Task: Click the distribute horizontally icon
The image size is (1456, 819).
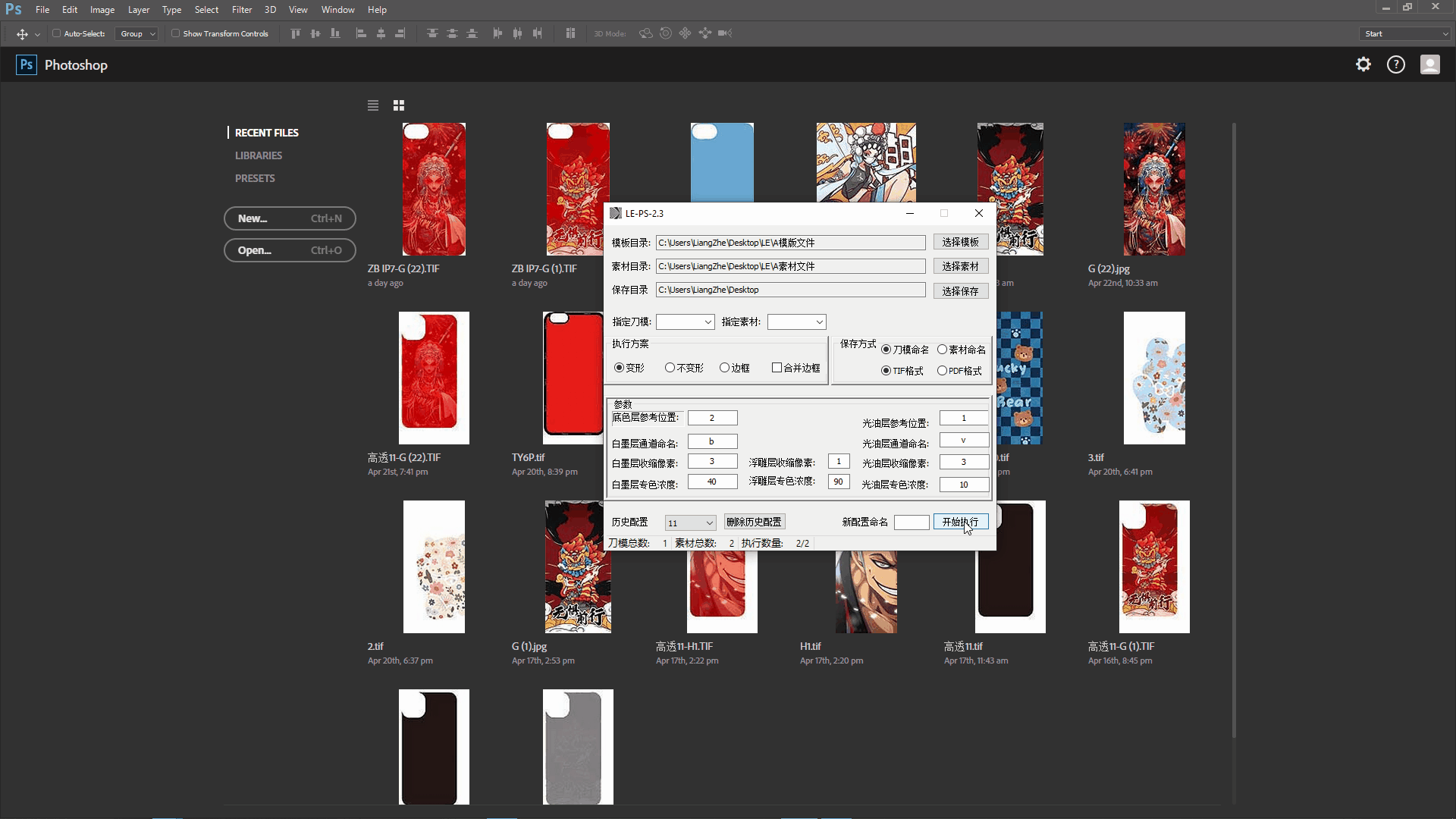Action: 518,33
